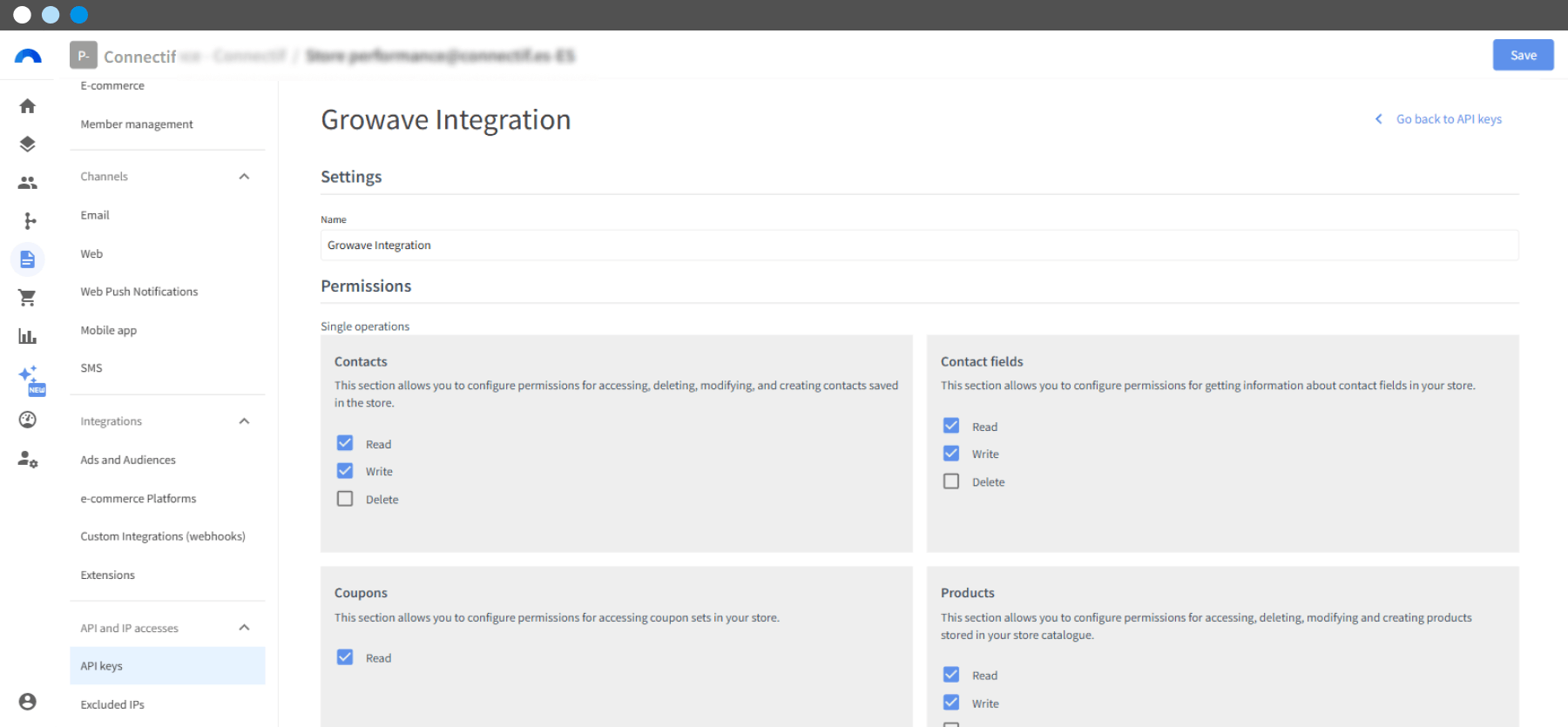The image size is (1568, 727).
Task: Open the shopping cart sidebar icon
Action: [28, 298]
